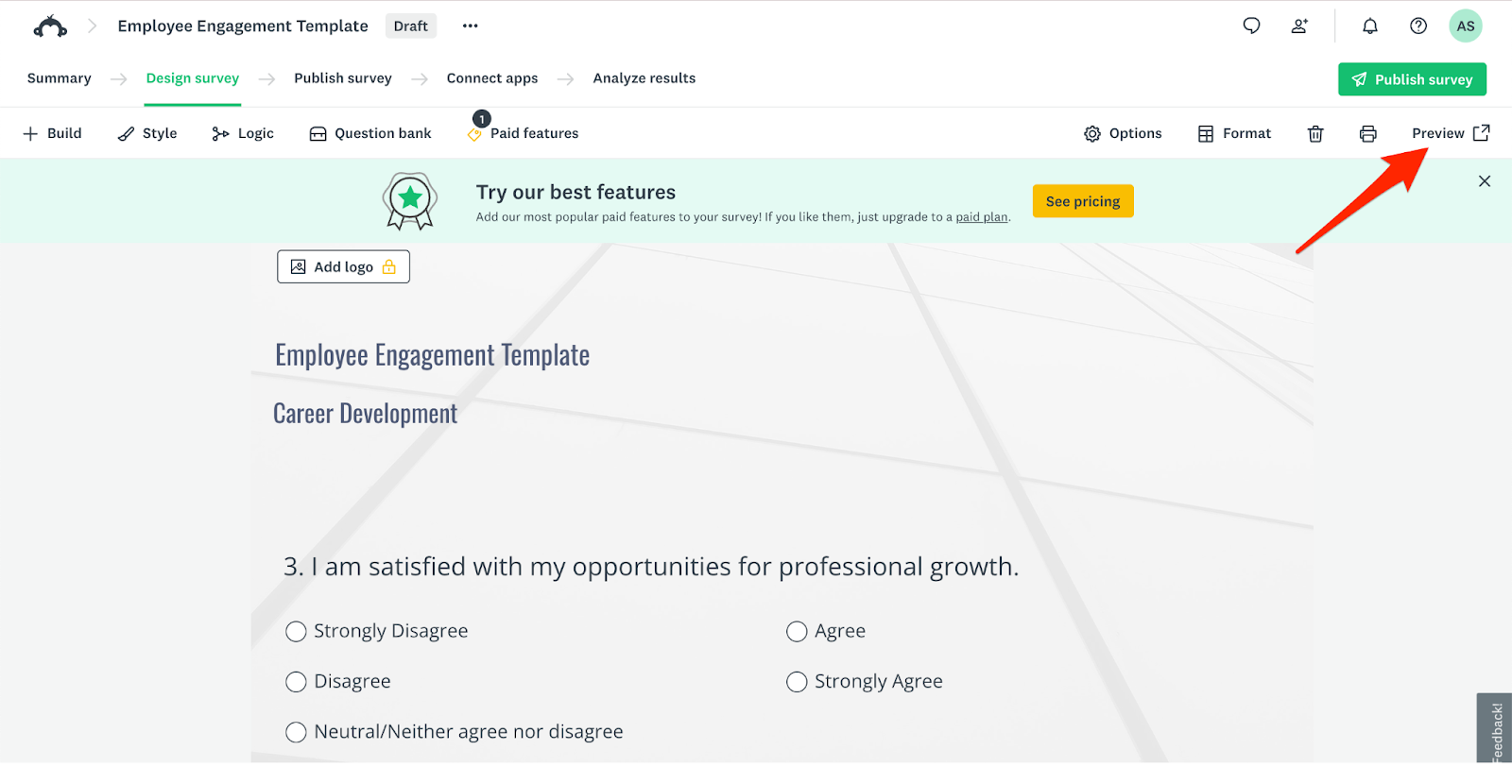Select the Style tool
The width and height of the screenshot is (1512, 784).
146,132
